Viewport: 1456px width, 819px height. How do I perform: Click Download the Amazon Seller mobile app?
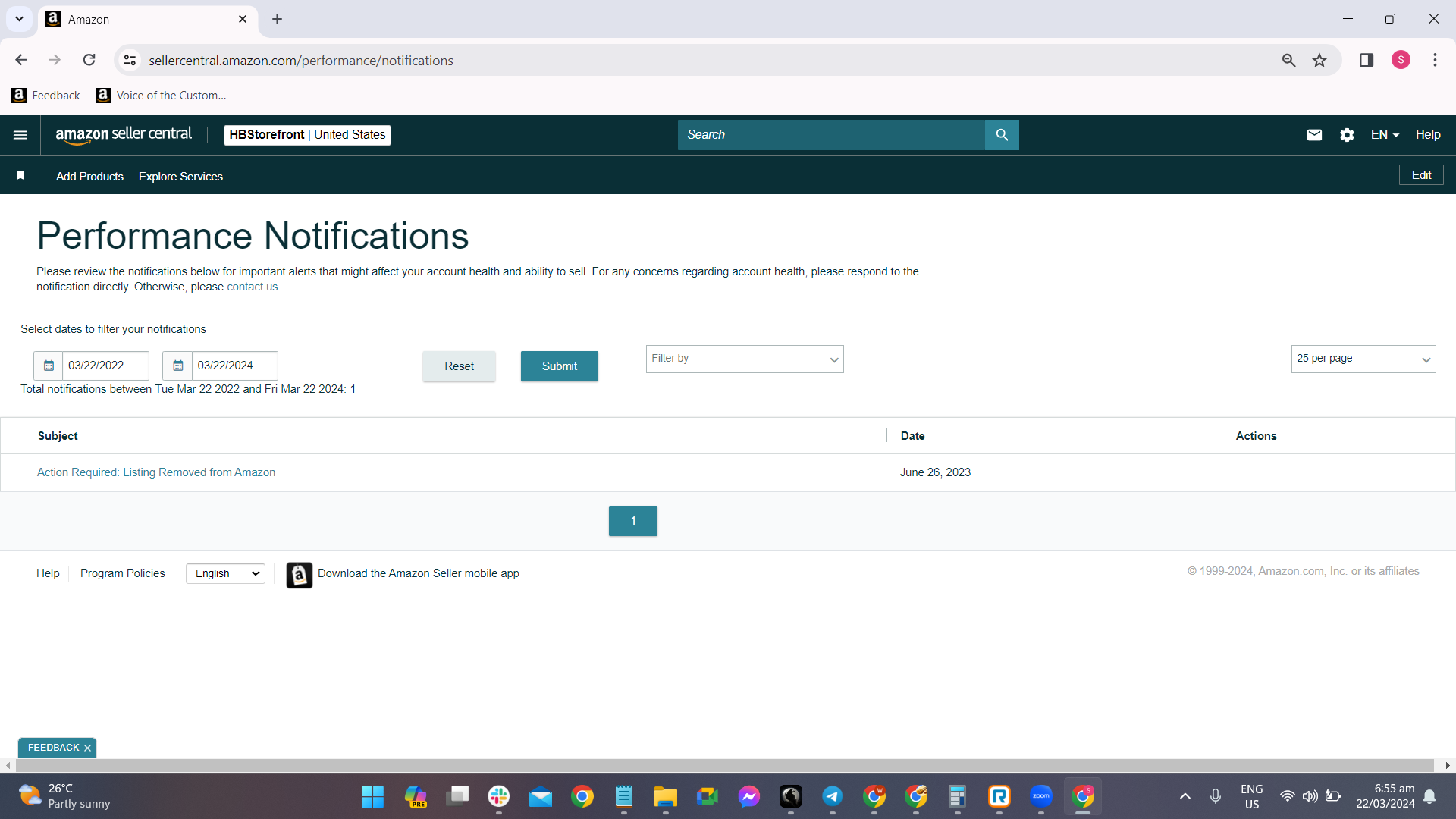[419, 574]
